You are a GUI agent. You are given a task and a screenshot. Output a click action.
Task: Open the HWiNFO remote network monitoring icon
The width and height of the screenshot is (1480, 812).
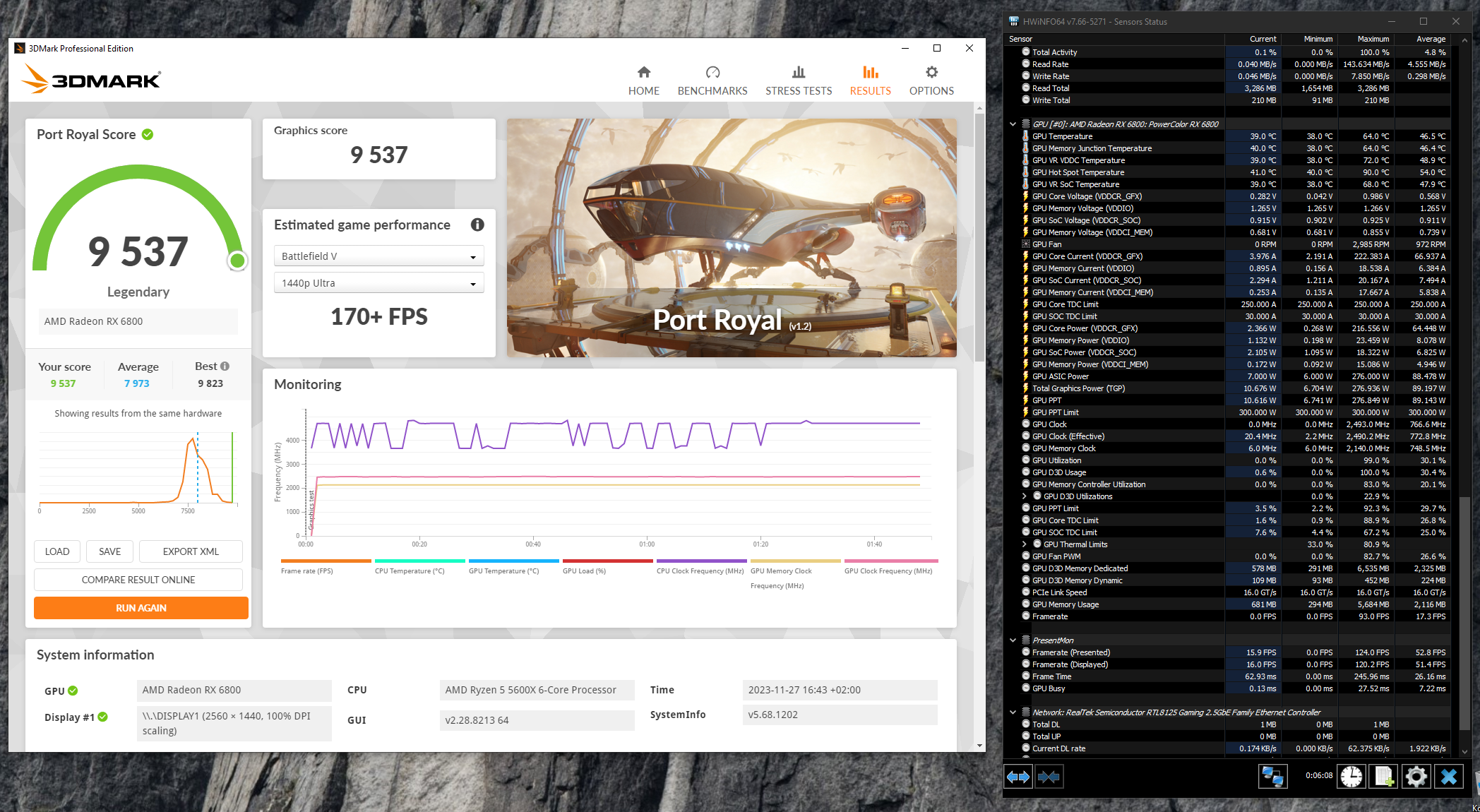[1272, 777]
